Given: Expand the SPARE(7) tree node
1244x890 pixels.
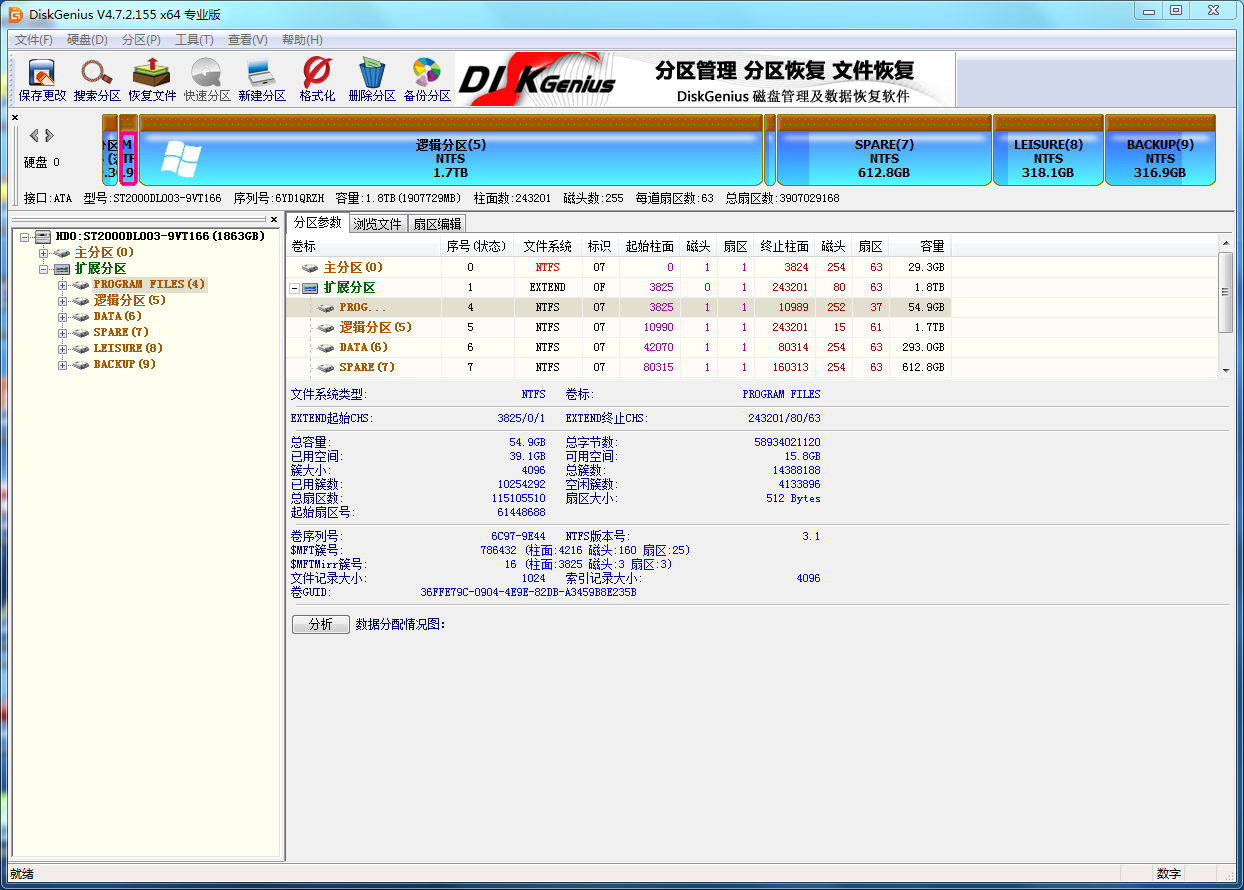Looking at the screenshot, I should 62,332.
